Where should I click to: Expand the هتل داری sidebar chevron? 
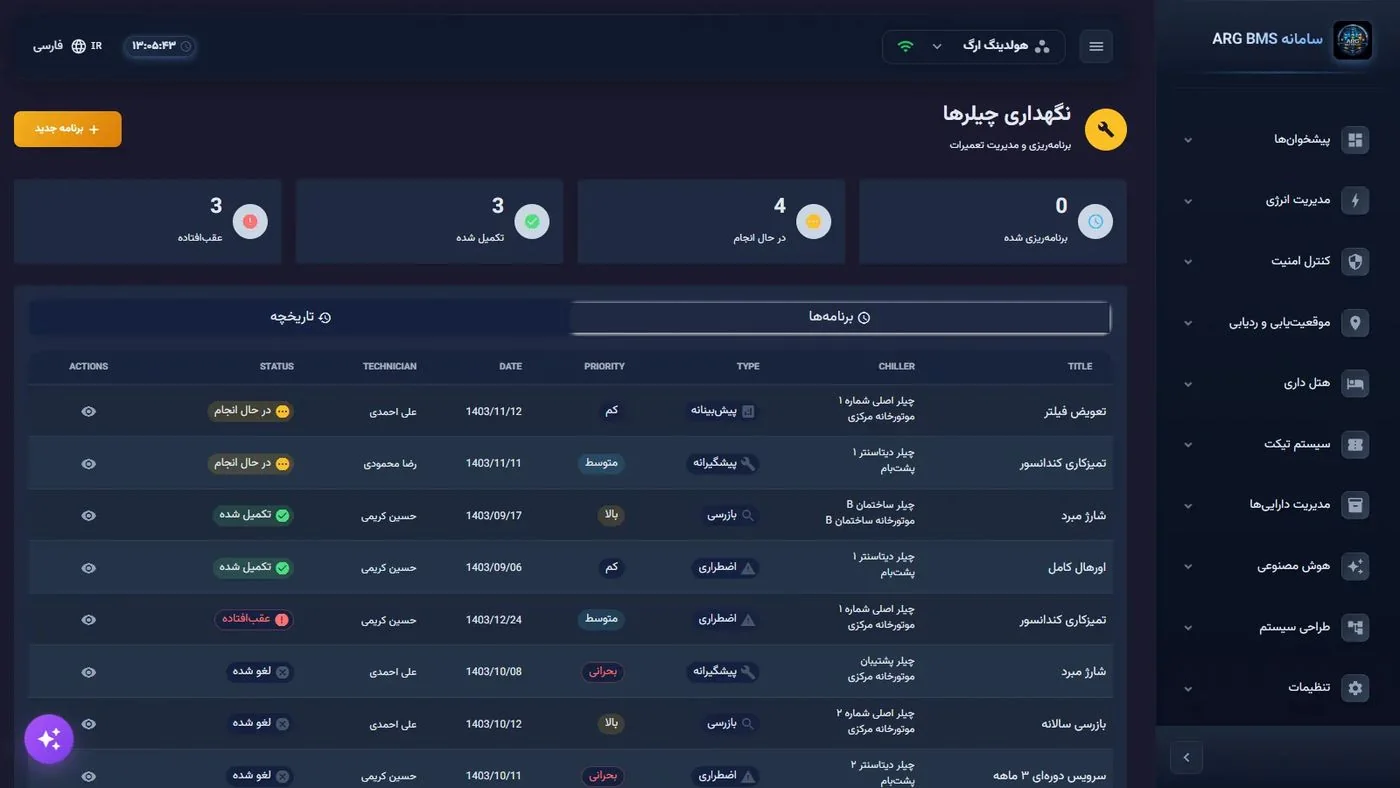click(1188, 384)
